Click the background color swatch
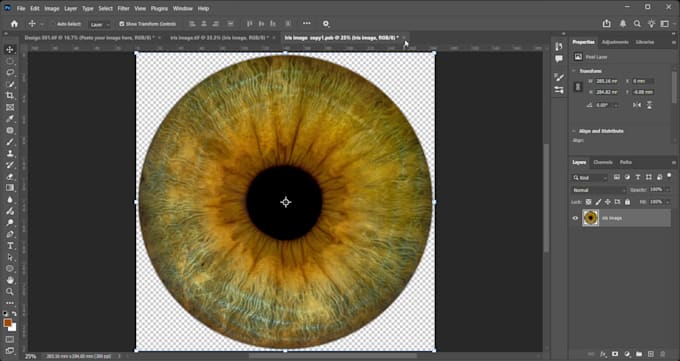 point(13,328)
